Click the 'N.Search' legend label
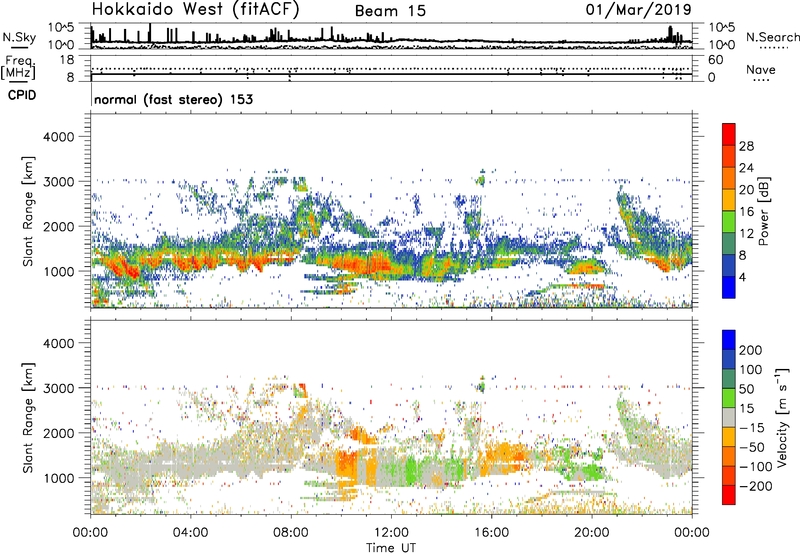Viewport: 800px width, 554px height. [x=772, y=37]
